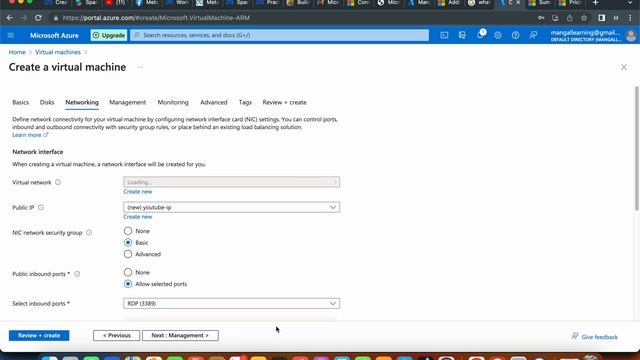The image size is (640, 360).
Task: Open the browser side panel icon
Action: tap(602, 18)
